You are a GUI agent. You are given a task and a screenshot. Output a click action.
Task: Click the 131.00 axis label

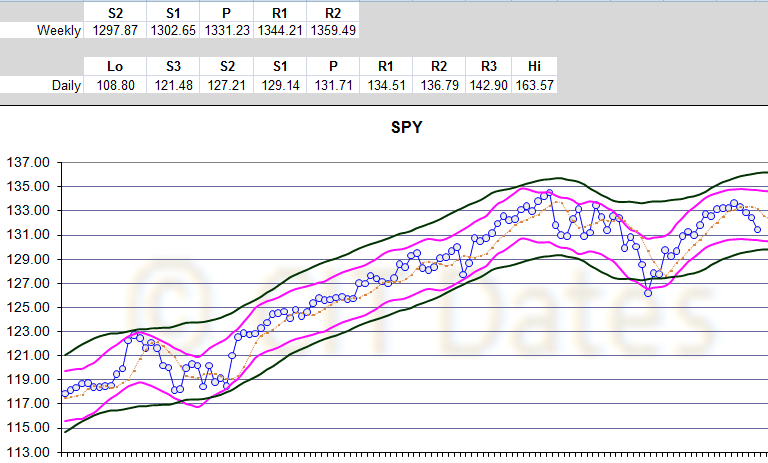28,235
